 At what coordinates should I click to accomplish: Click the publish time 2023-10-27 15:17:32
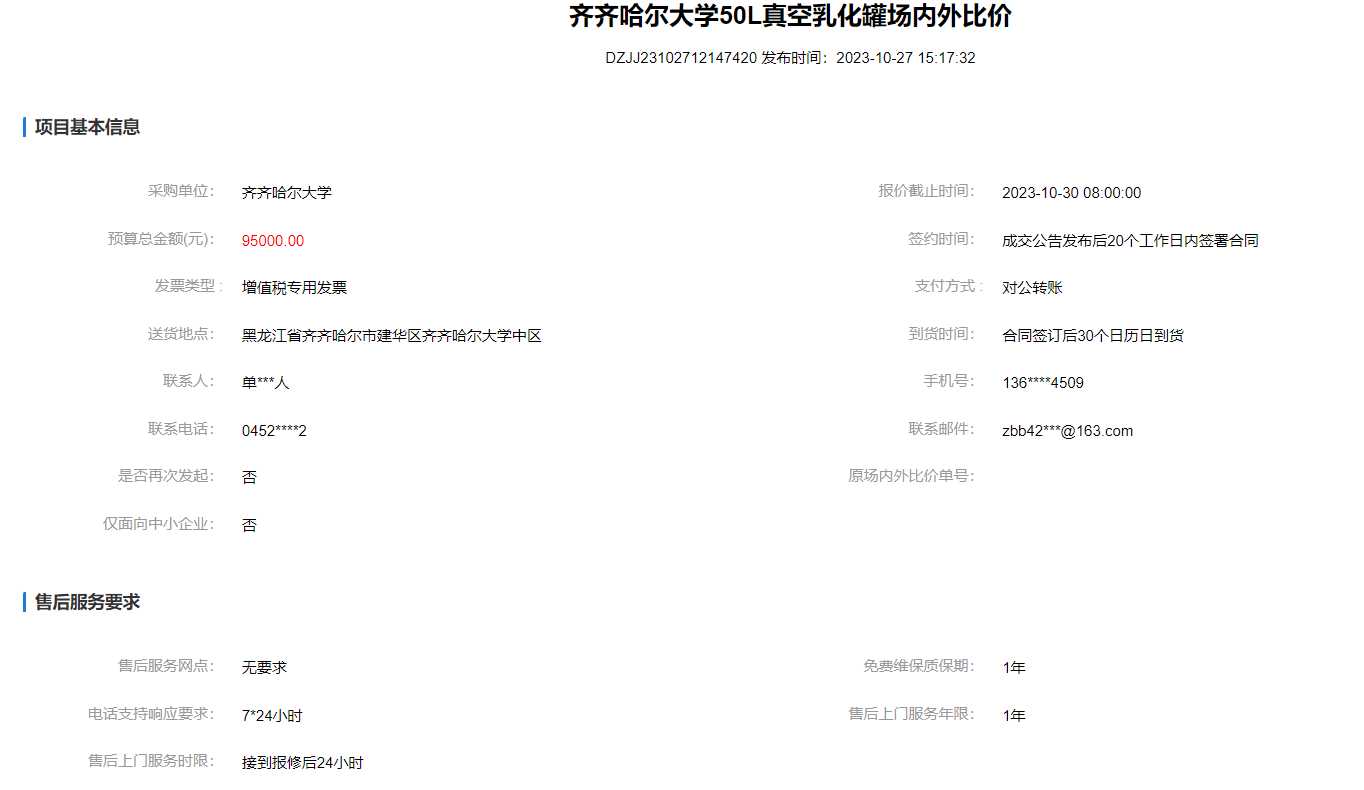[905, 58]
